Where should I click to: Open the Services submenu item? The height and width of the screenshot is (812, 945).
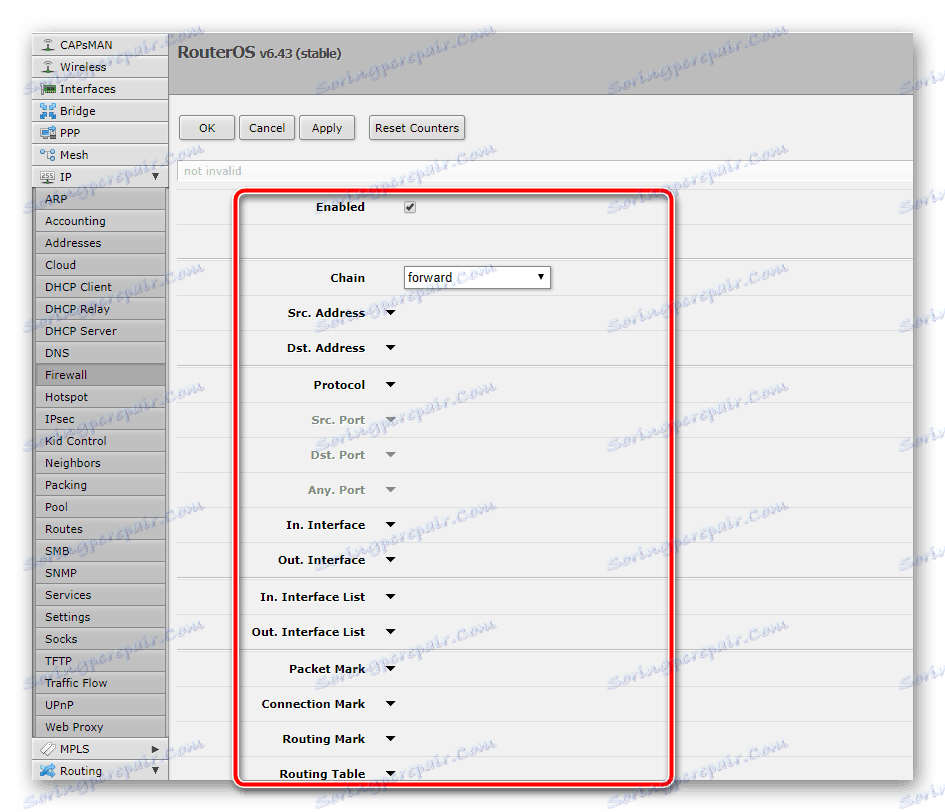point(100,595)
